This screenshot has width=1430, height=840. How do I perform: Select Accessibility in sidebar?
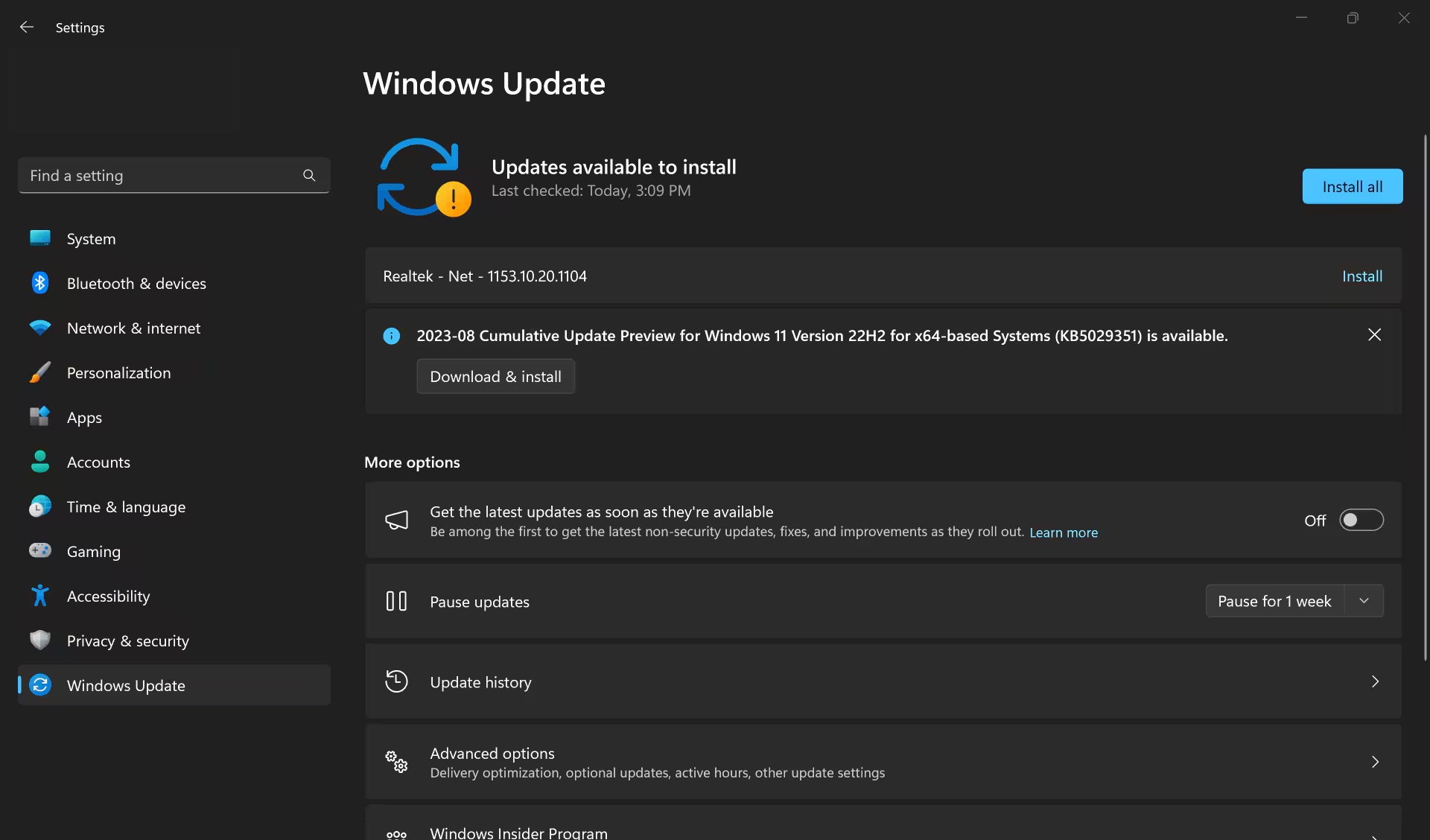click(174, 596)
